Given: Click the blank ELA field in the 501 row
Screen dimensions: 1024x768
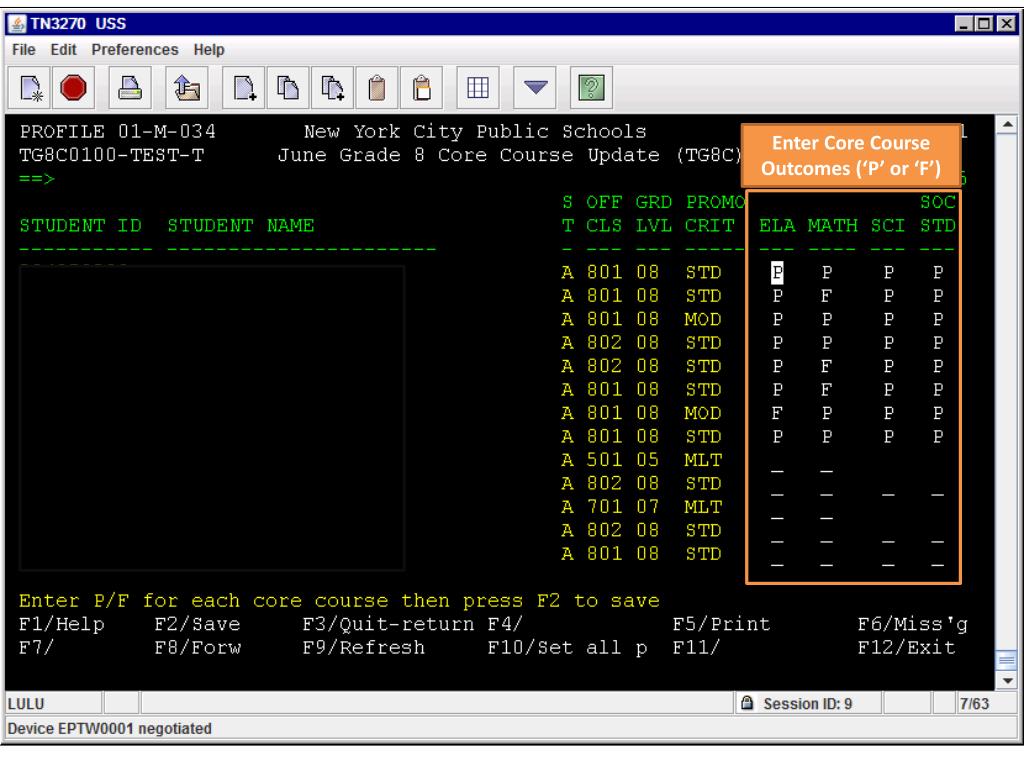Looking at the screenshot, I should click(777, 464).
